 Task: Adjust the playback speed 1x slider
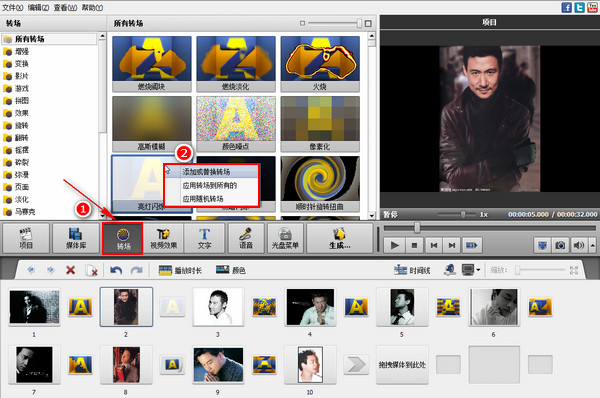[x=457, y=214]
